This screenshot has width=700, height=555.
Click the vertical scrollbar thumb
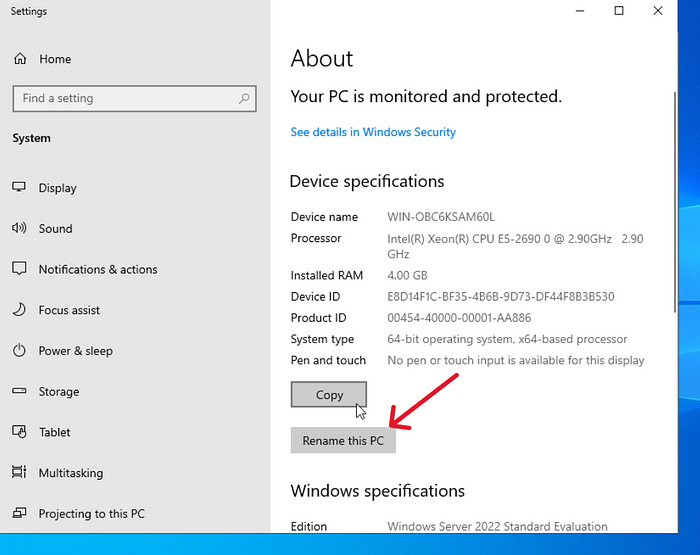click(675, 202)
